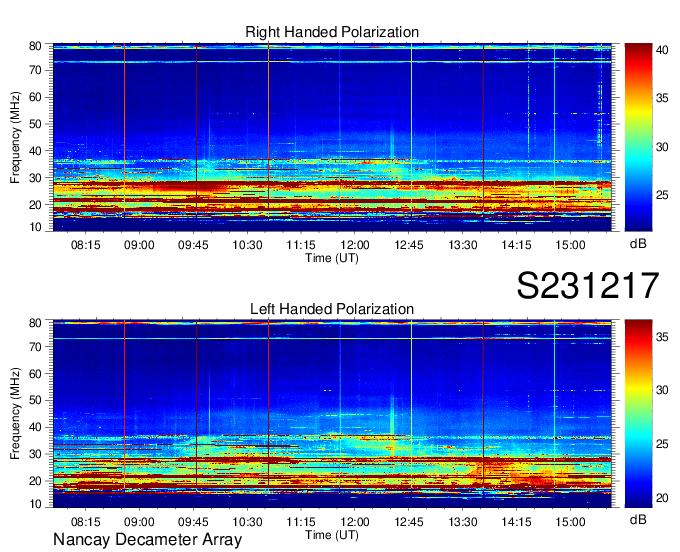
Task: Click the 10 MHz tick label in top plot
Action: pos(35,227)
